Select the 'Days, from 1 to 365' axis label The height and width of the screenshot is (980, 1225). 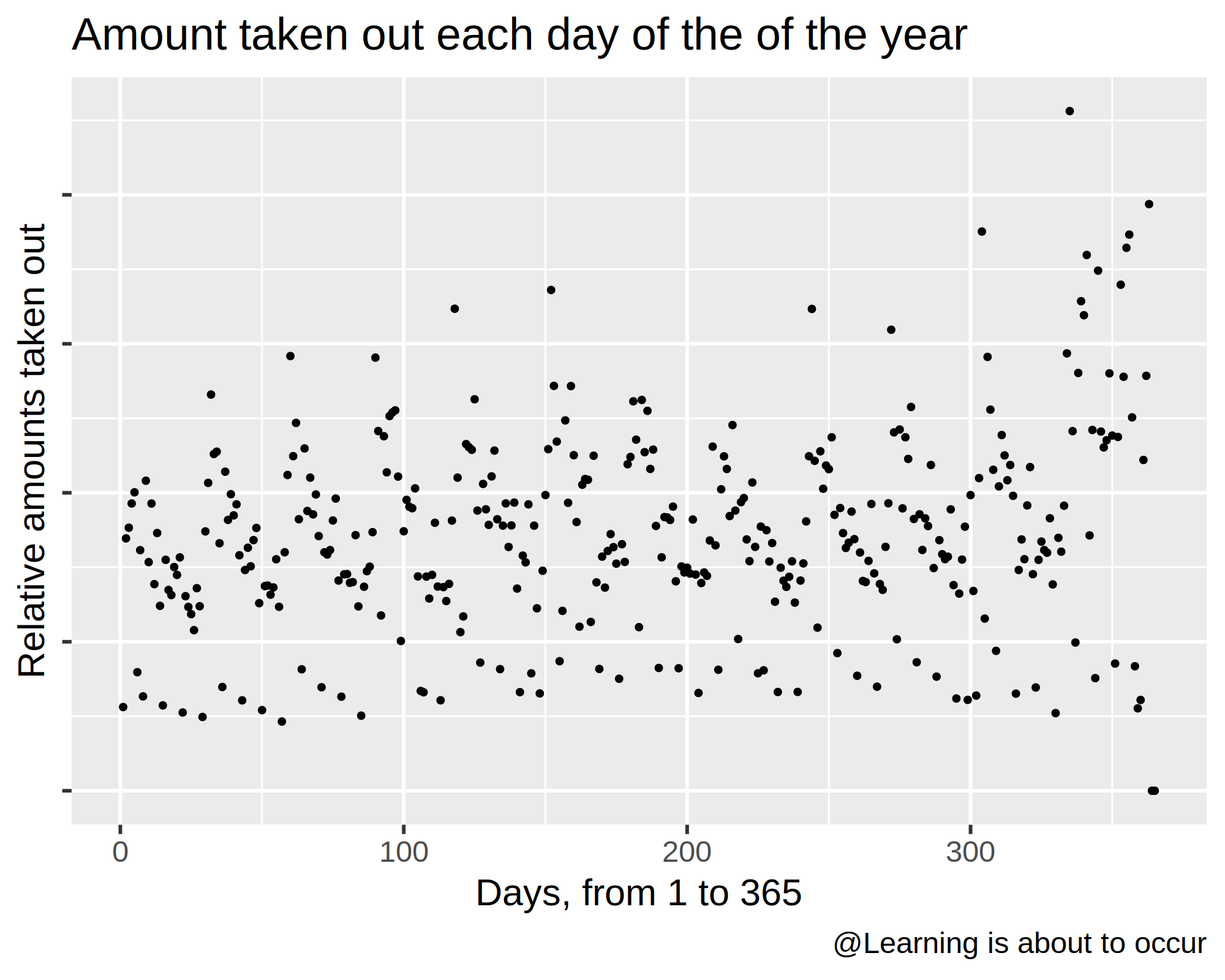coord(639,893)
